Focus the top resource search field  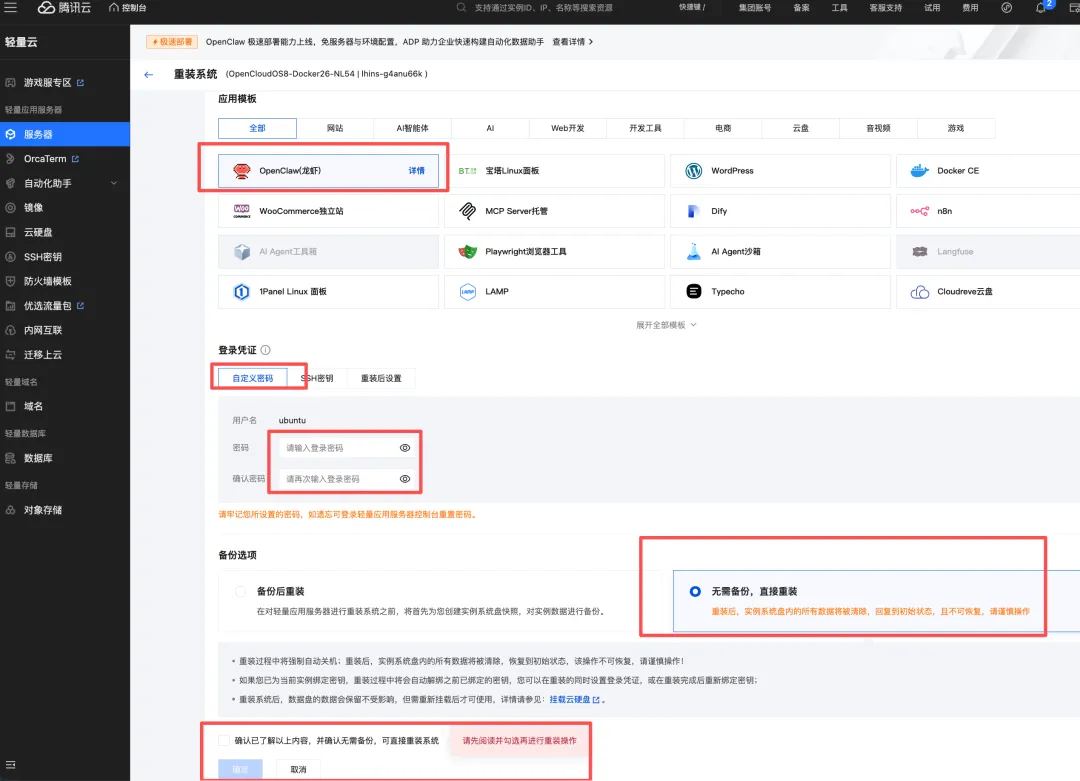click(x=543, y=8)
